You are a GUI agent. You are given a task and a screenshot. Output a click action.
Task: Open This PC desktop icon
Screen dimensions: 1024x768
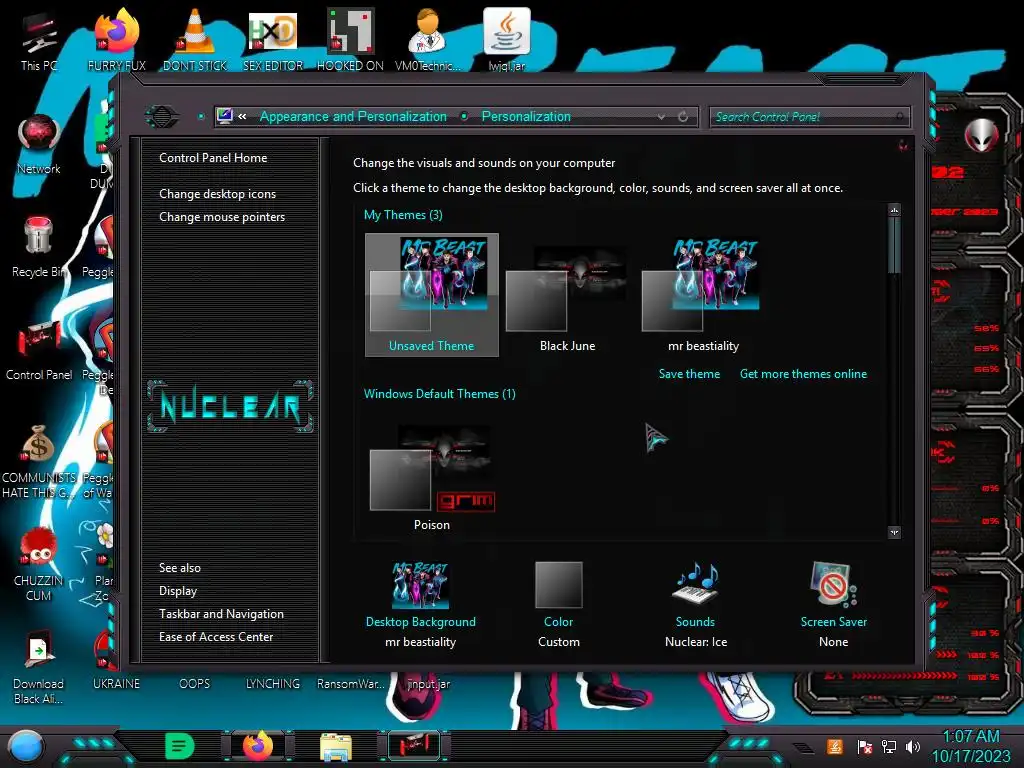[39, 42]
